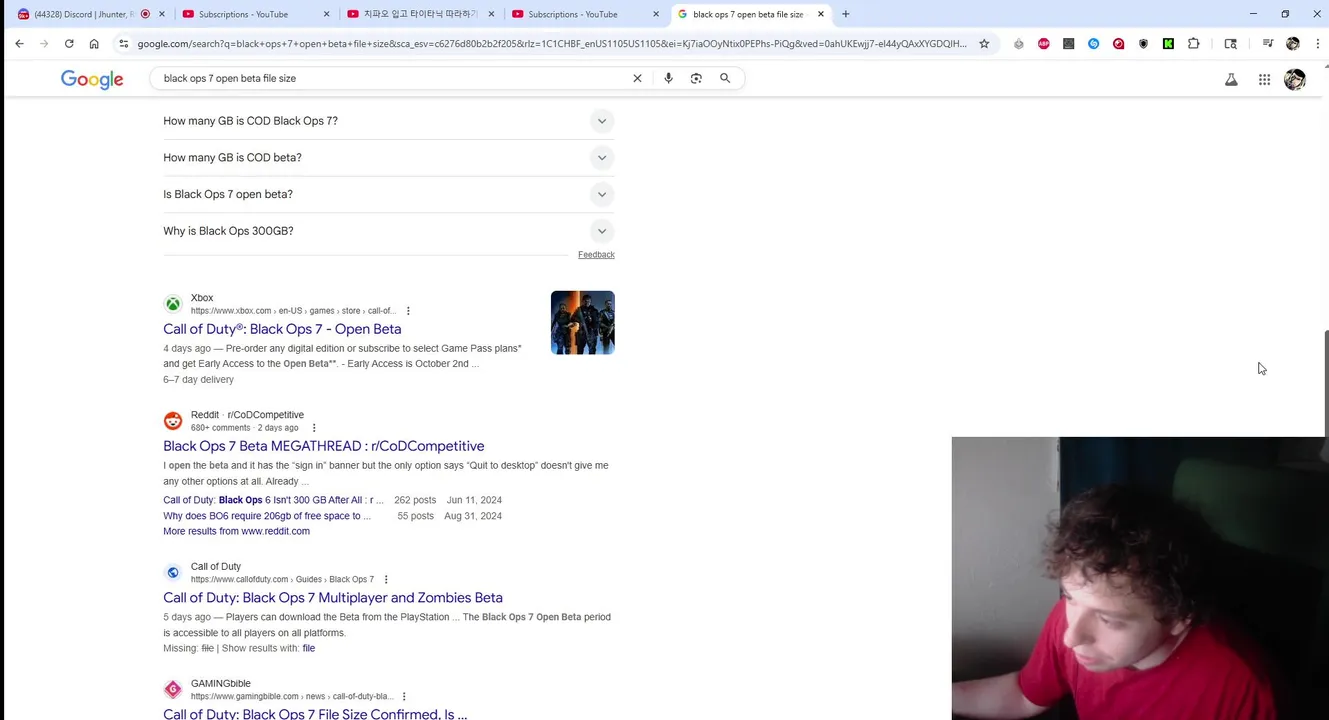This screenshot has width=1329, height=720.
Task: Bookmark this page with the star icon
Action: (x=984, y=43)
